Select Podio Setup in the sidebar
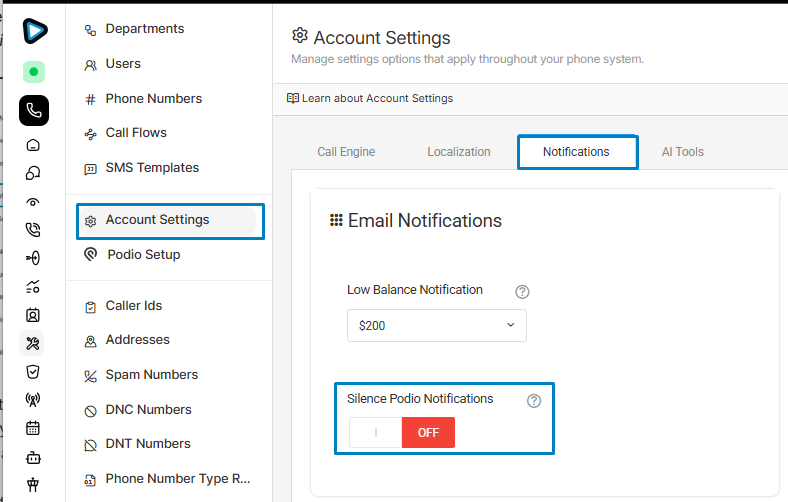788x502 pixels. [143, 255]
